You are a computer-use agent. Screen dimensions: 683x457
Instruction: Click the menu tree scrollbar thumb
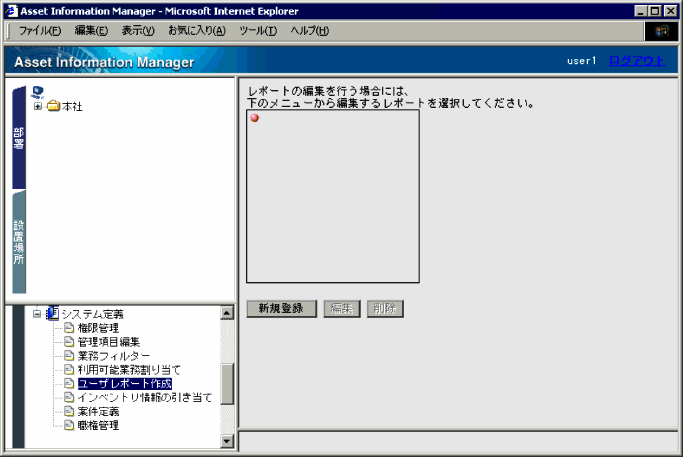point(227,384)
